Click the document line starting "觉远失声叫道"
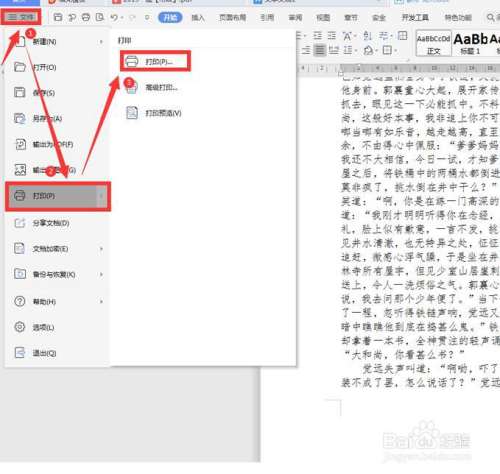Screen dimensions: 500x474 tap(431, 368)
